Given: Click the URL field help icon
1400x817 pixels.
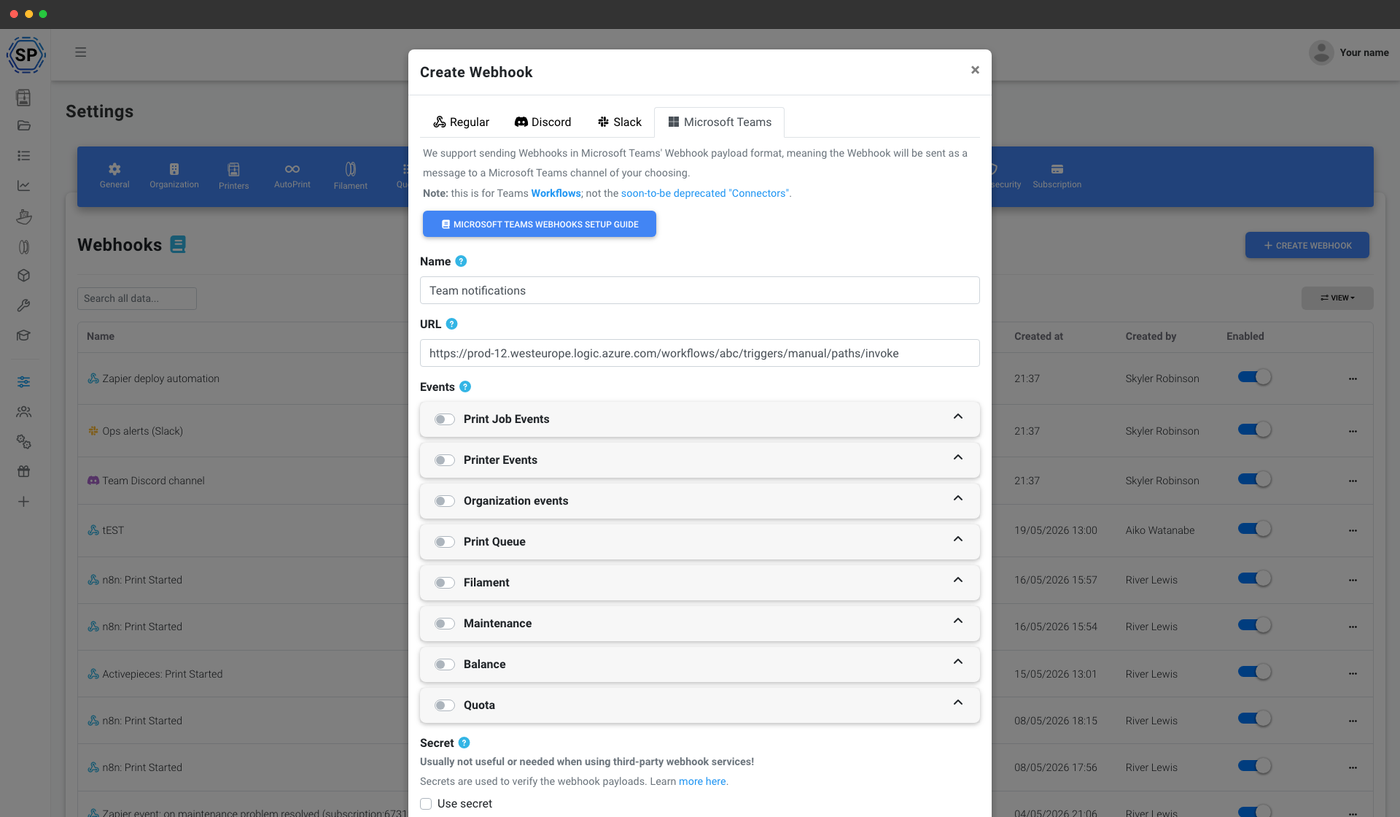Looking at the screenshot, I should [x=452, y=324].
